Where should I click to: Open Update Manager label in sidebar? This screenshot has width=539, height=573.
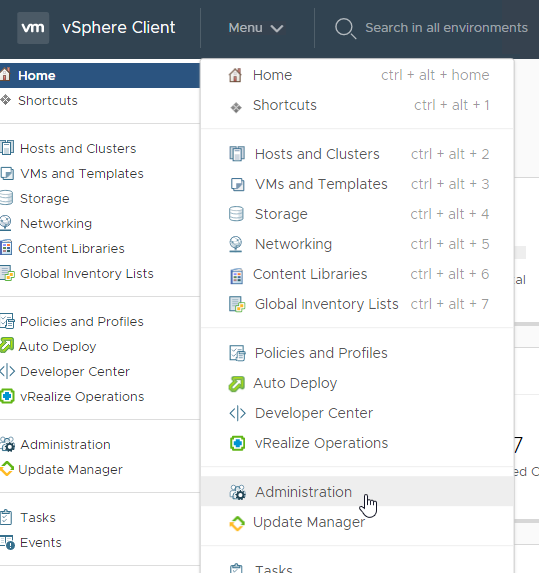[x=71, y=470]
